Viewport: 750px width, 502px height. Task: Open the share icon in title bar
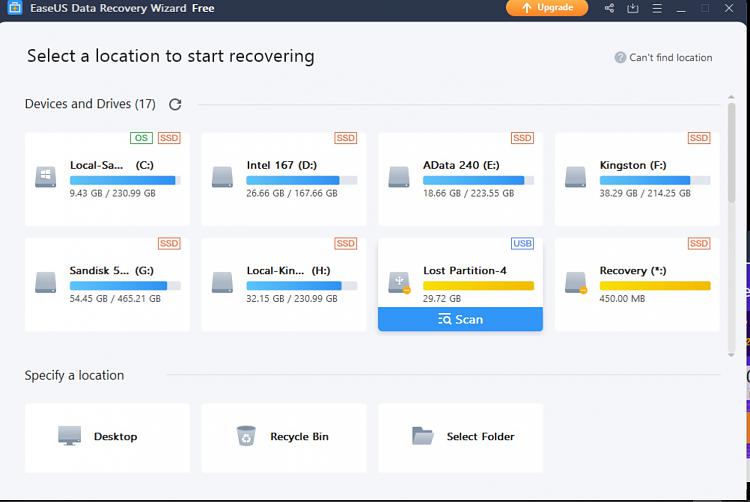[x=609, y=8]
